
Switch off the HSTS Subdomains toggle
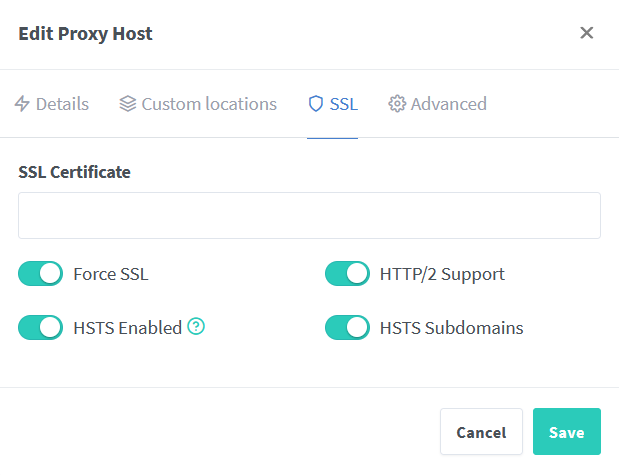[x=348, y=327]
